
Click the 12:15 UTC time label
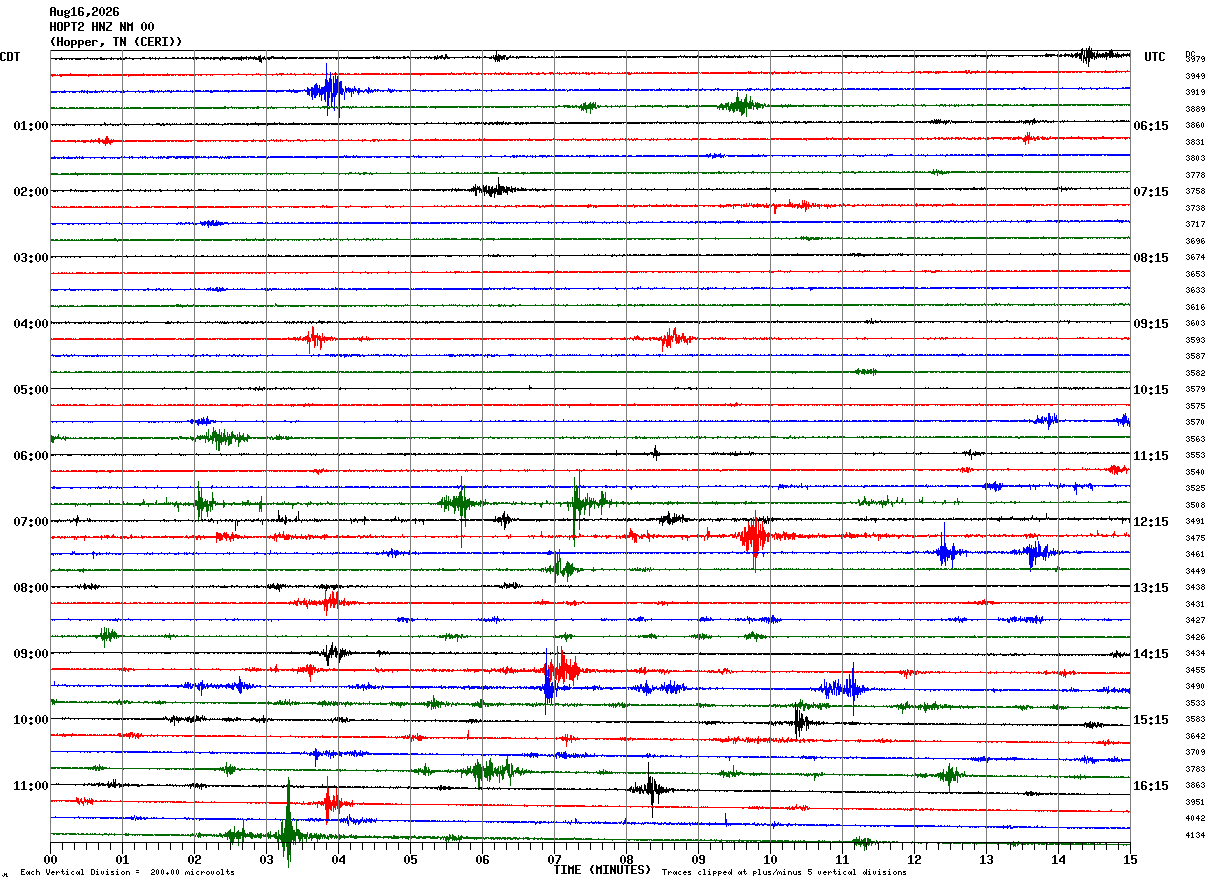1151,522
